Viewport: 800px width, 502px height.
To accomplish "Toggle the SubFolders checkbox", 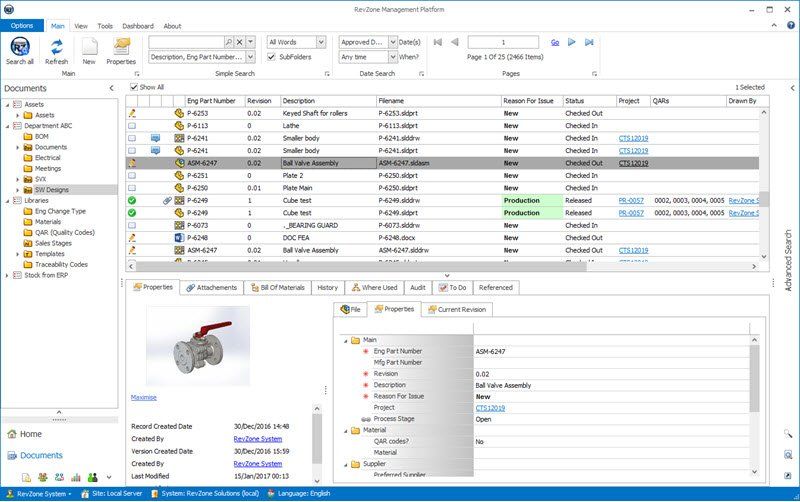I will [x=271, y=57].
